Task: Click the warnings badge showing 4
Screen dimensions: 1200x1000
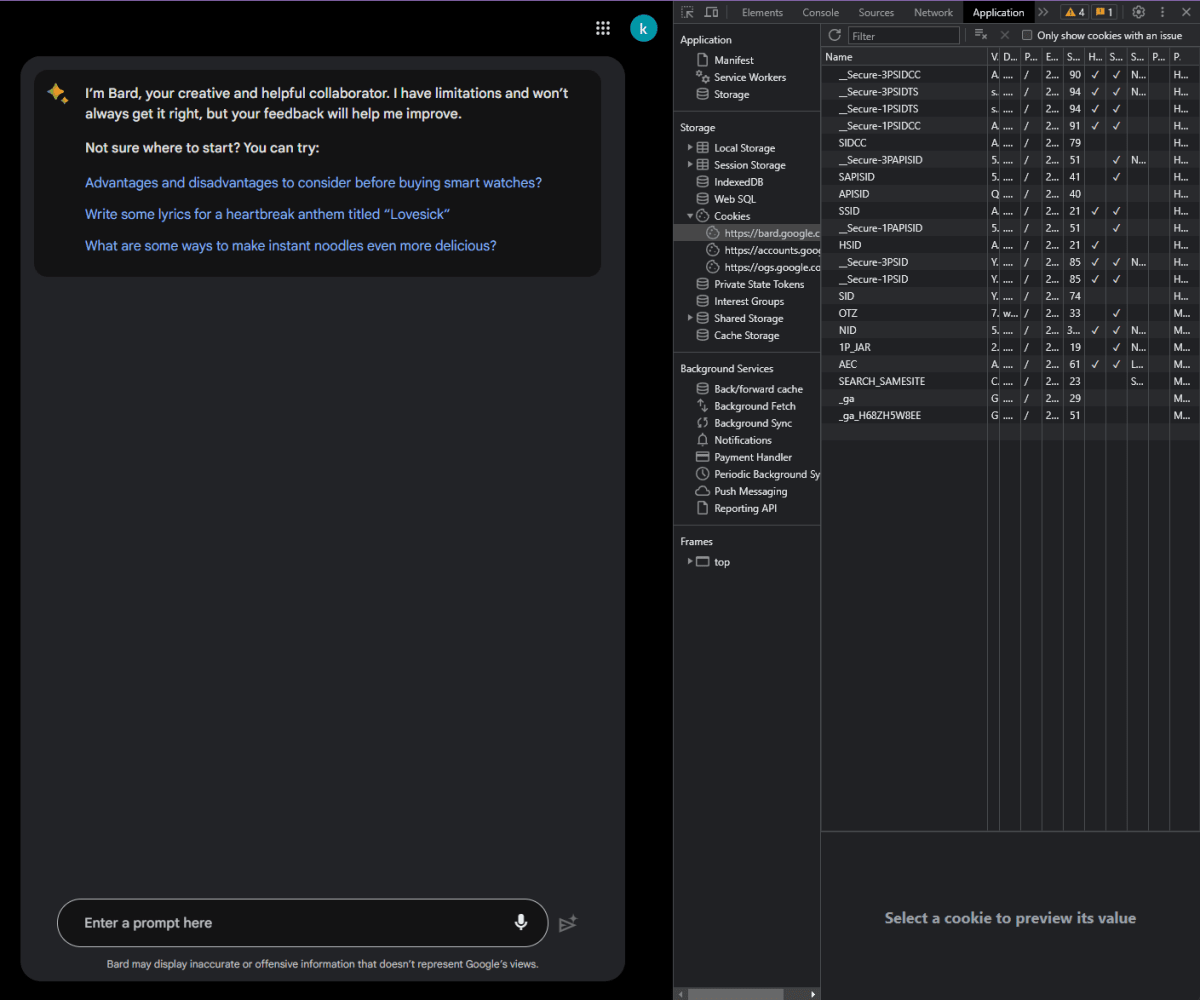Action: 1074,12
